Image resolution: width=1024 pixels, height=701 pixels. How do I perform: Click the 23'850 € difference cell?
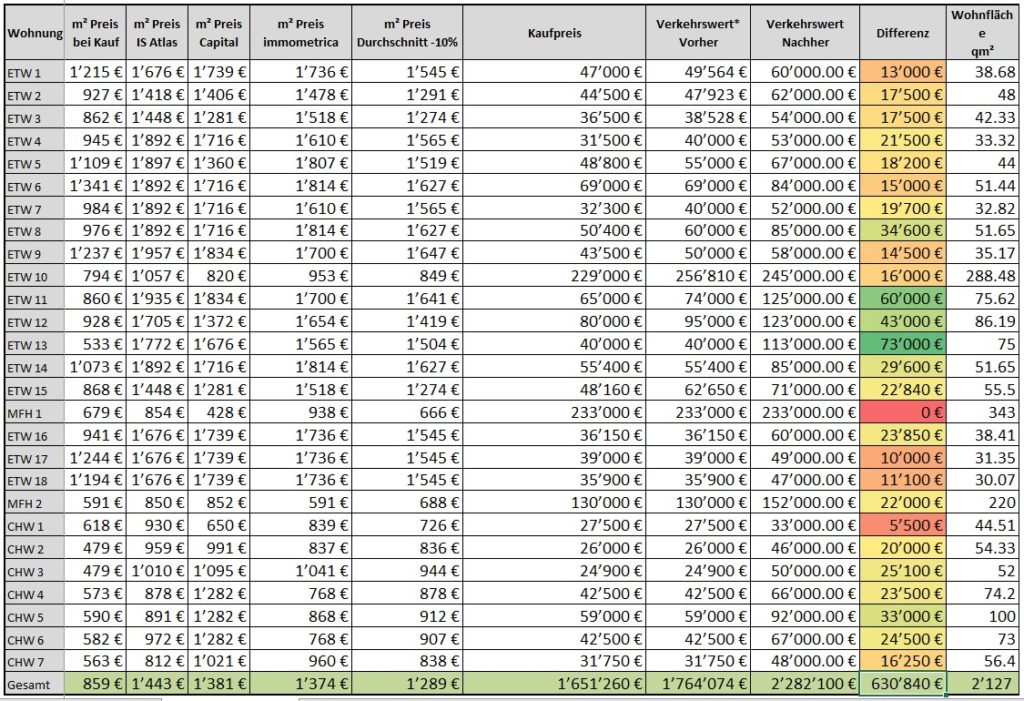pos(903,435)
